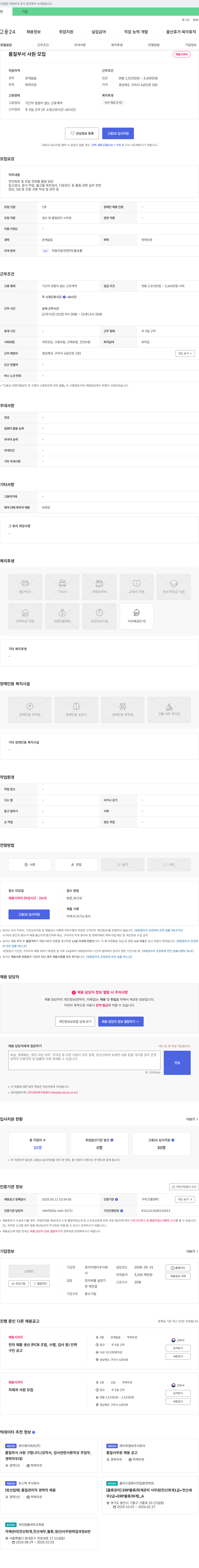Click the 기타 screening method icon

[x=169, y=864]
